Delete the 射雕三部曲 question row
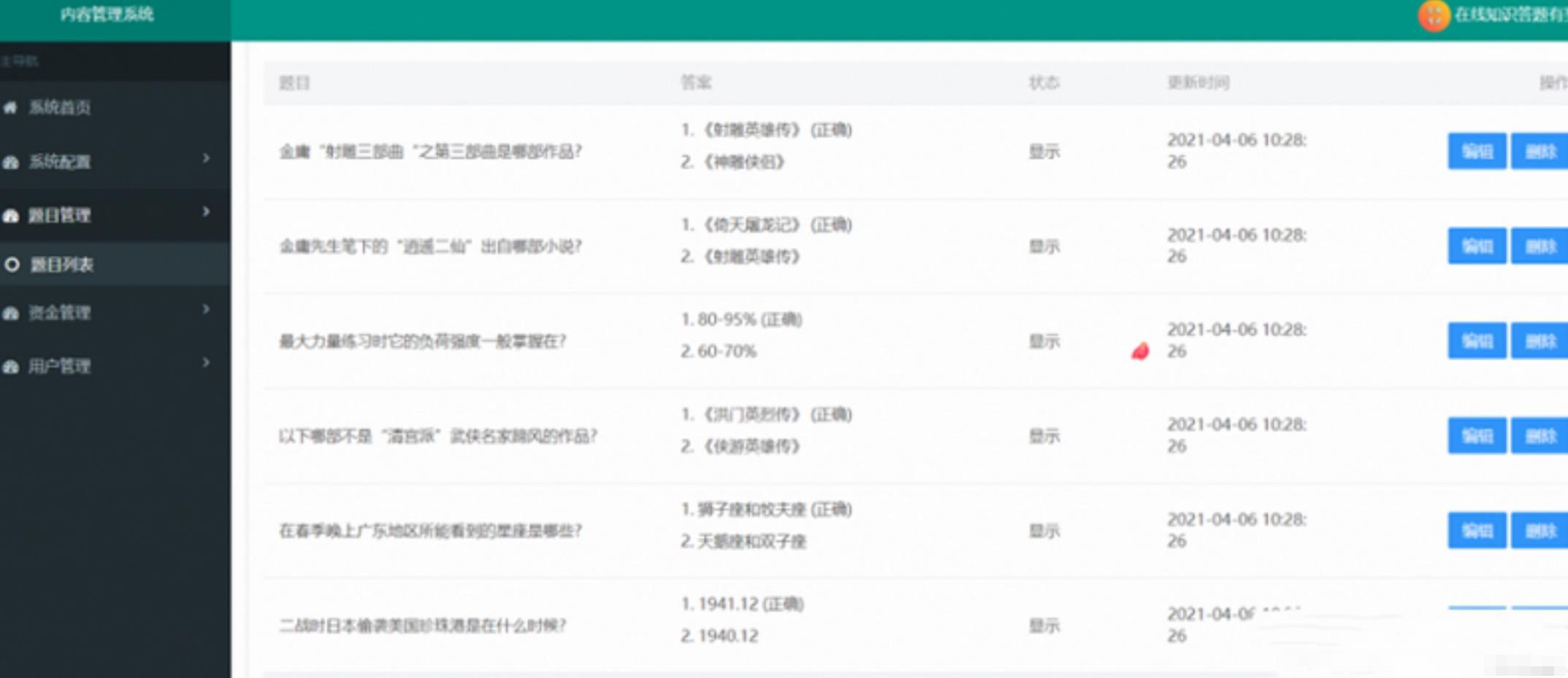The width and height of the screenshot is (1568, 678). (x=1540, y=151)
